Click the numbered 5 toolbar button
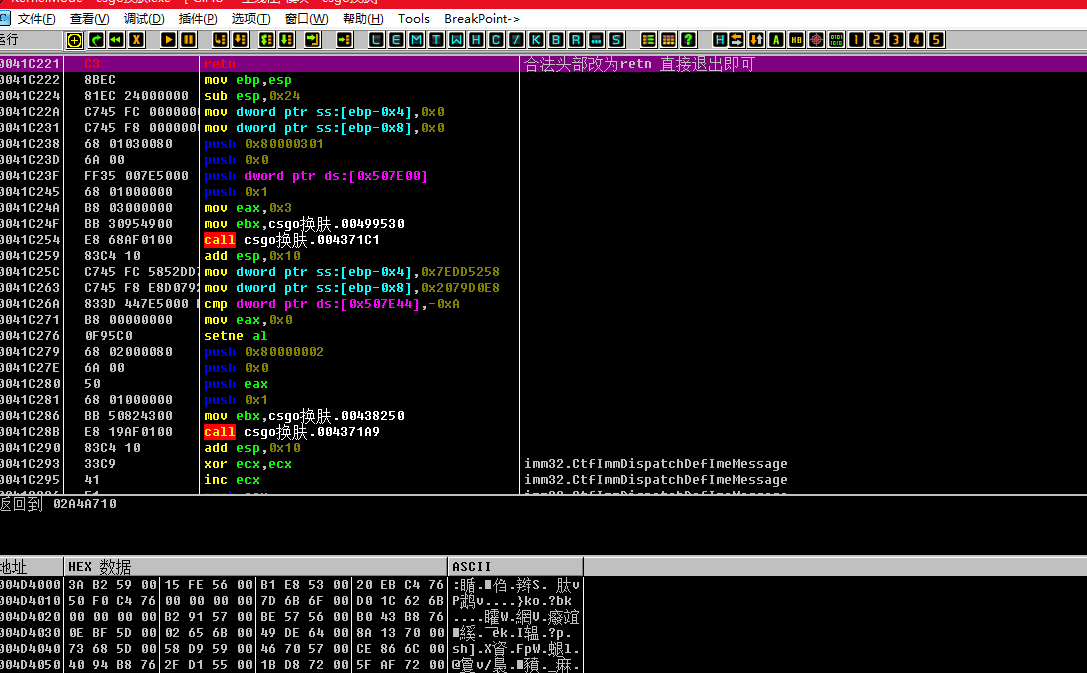This screenshot has width=1087, height=673. [937, 40]
